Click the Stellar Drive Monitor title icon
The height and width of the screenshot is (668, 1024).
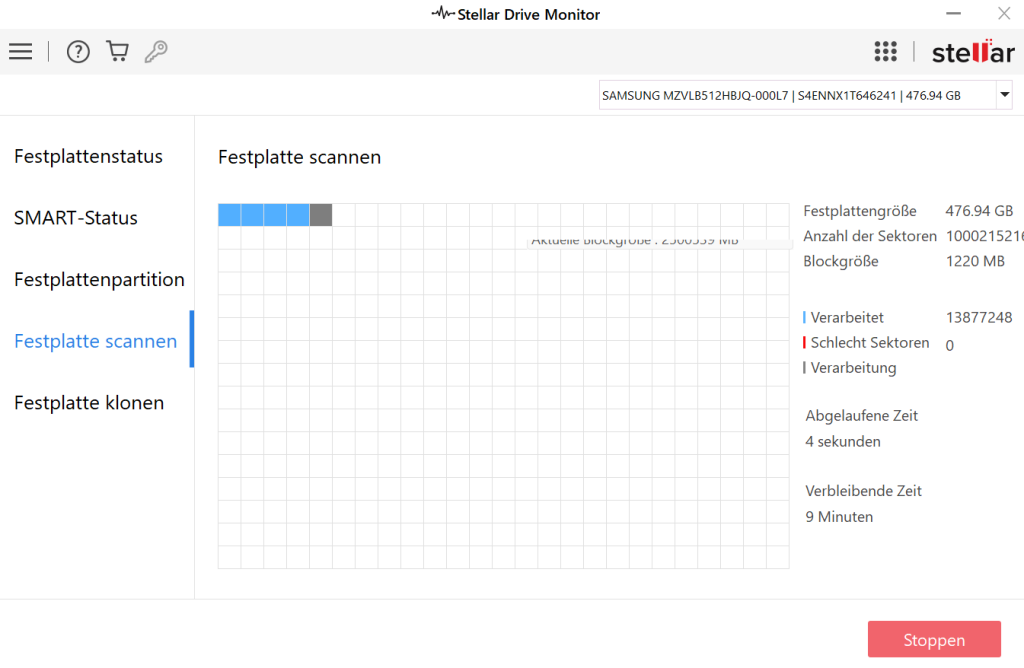pyautogui.click(x=442, y=14)
